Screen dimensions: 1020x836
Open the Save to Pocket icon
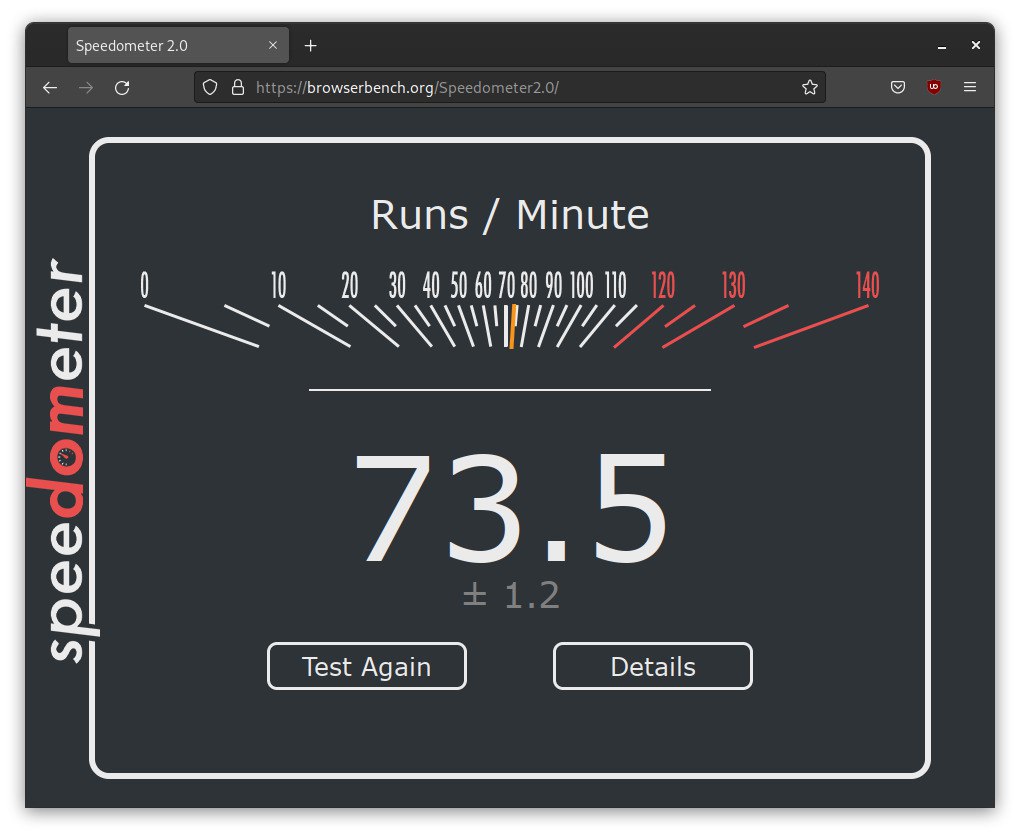pyautogui.click(x=898, y=87)
